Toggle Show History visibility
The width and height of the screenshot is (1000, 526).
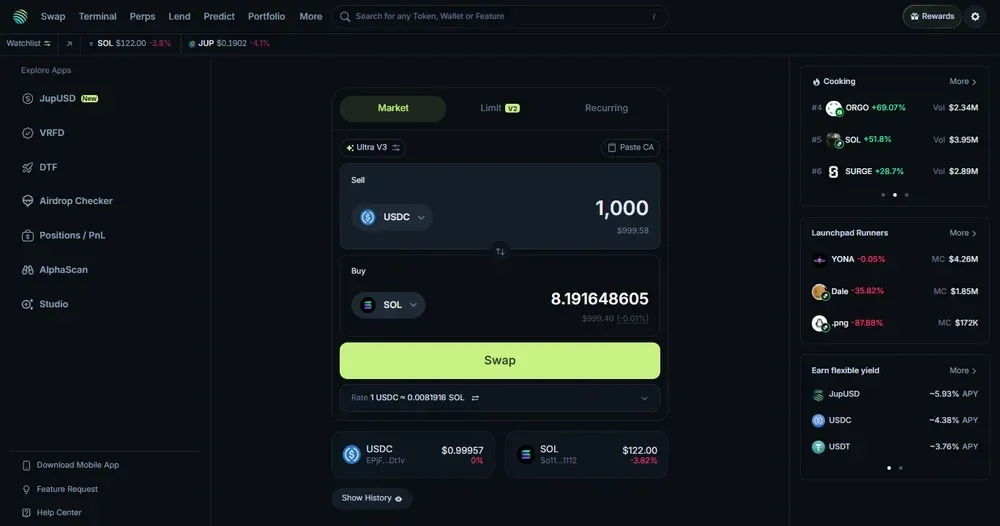372,498
